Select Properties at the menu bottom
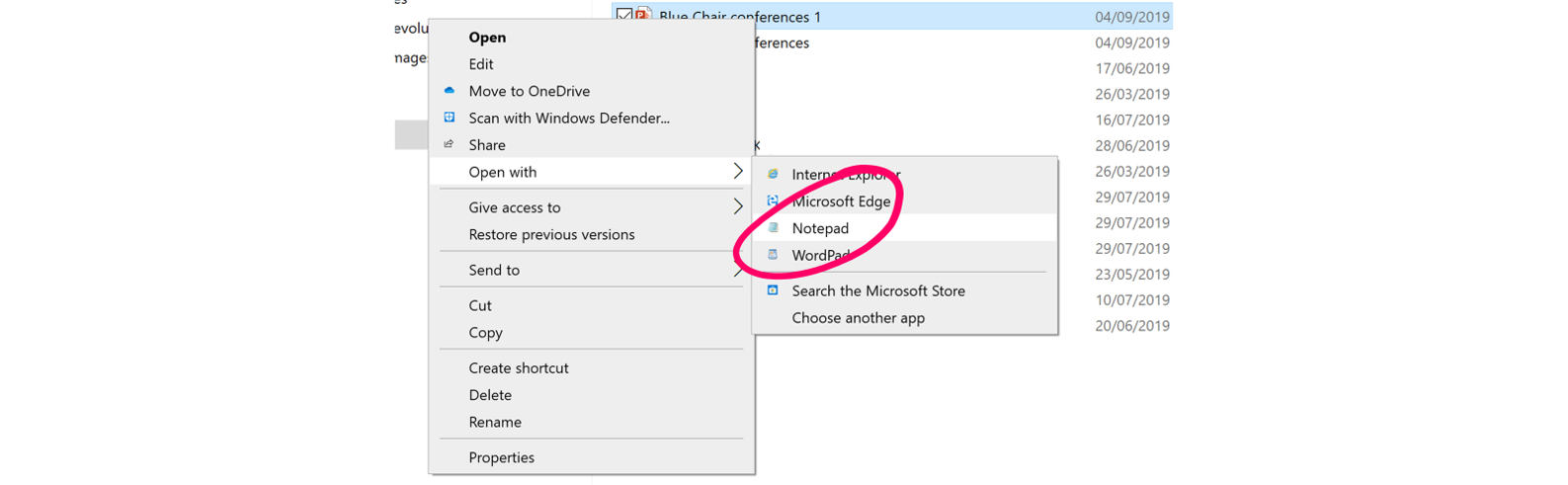Viewport: 1568px width, 485px height. point(501,457)
